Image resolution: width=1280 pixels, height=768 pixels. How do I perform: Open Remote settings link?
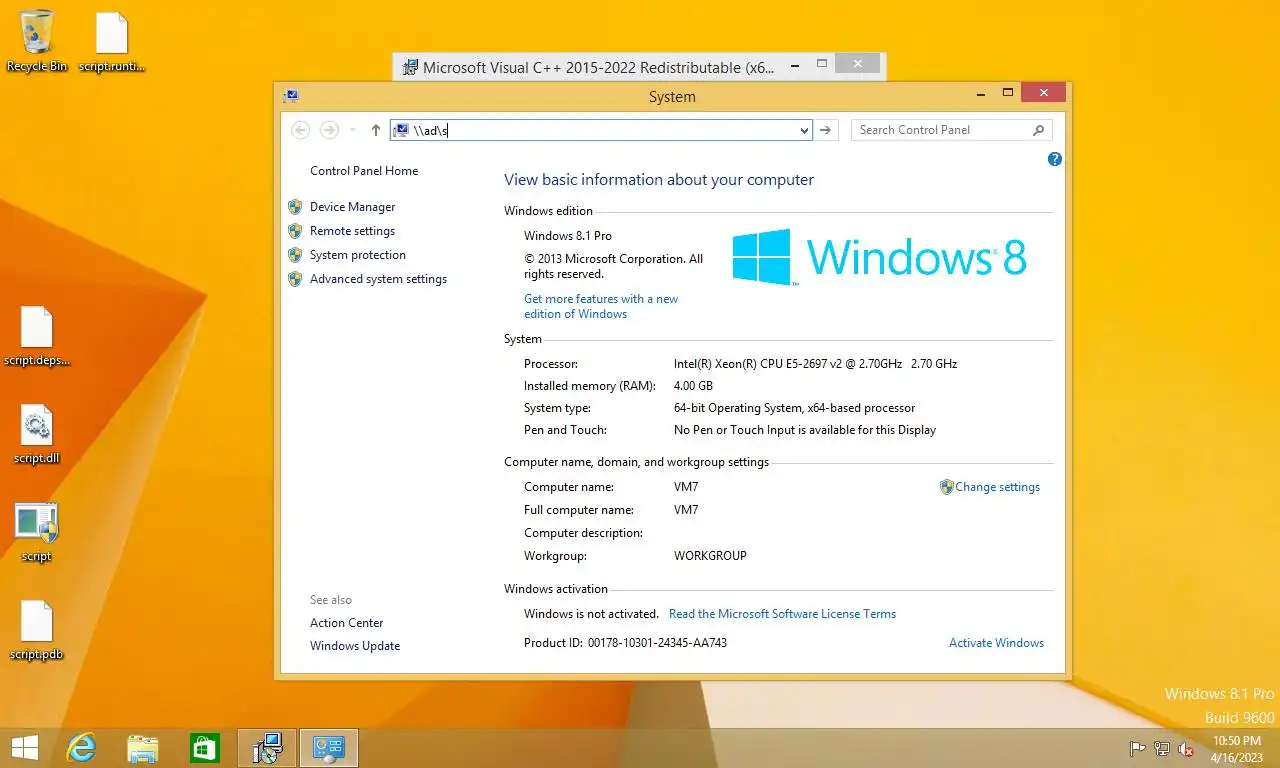point(352,231)
